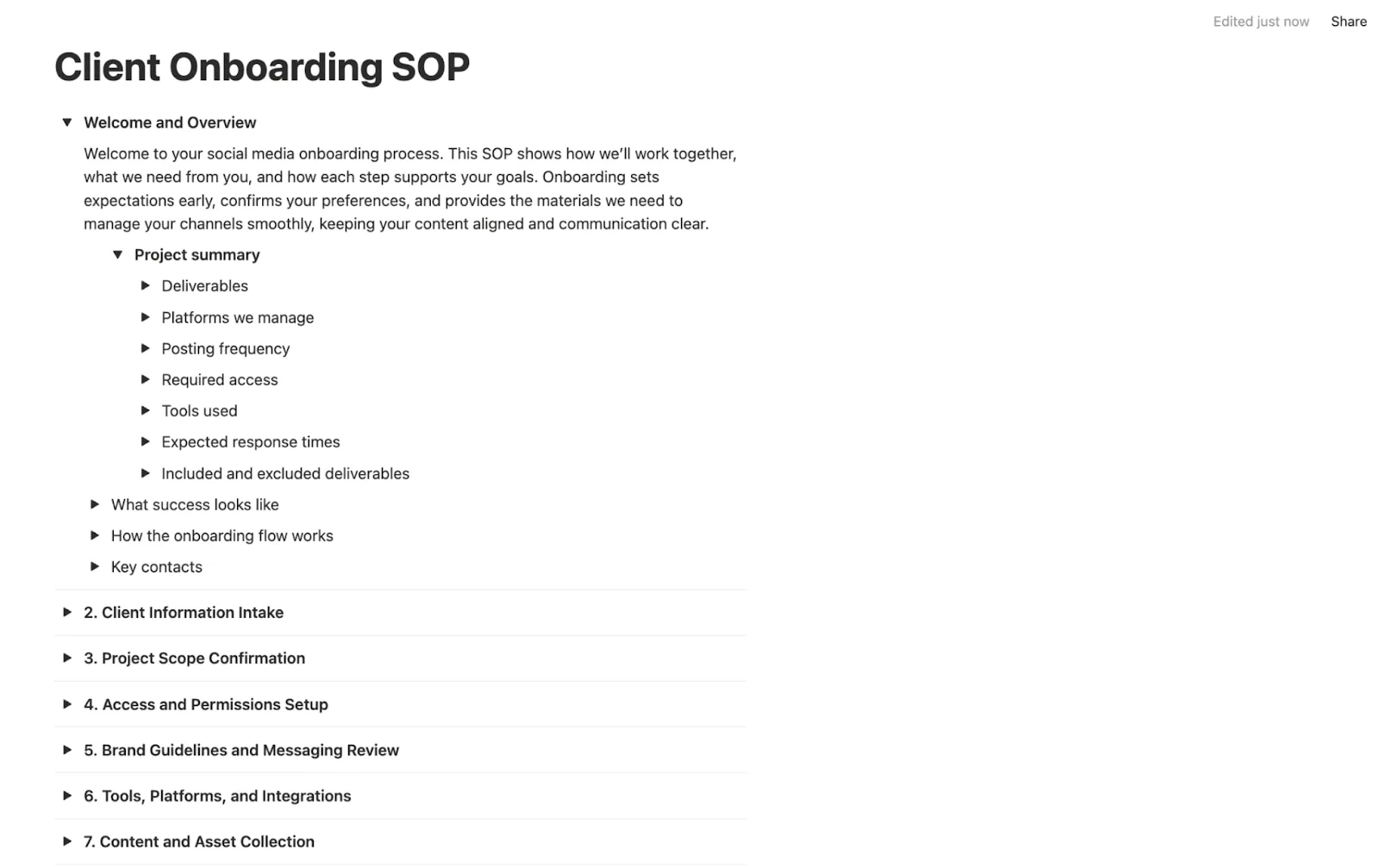Open the Posting frequency toggle
This screenshot has height=868, width=1379.
145,348
